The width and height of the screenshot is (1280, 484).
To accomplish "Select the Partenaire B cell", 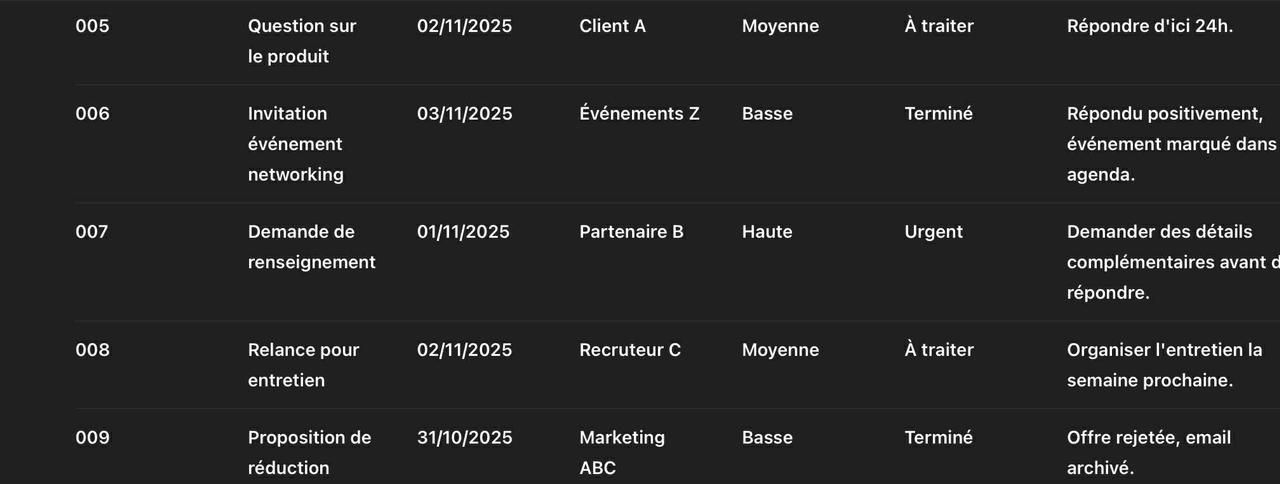I will pyautogui.click(x=631, y=232).
